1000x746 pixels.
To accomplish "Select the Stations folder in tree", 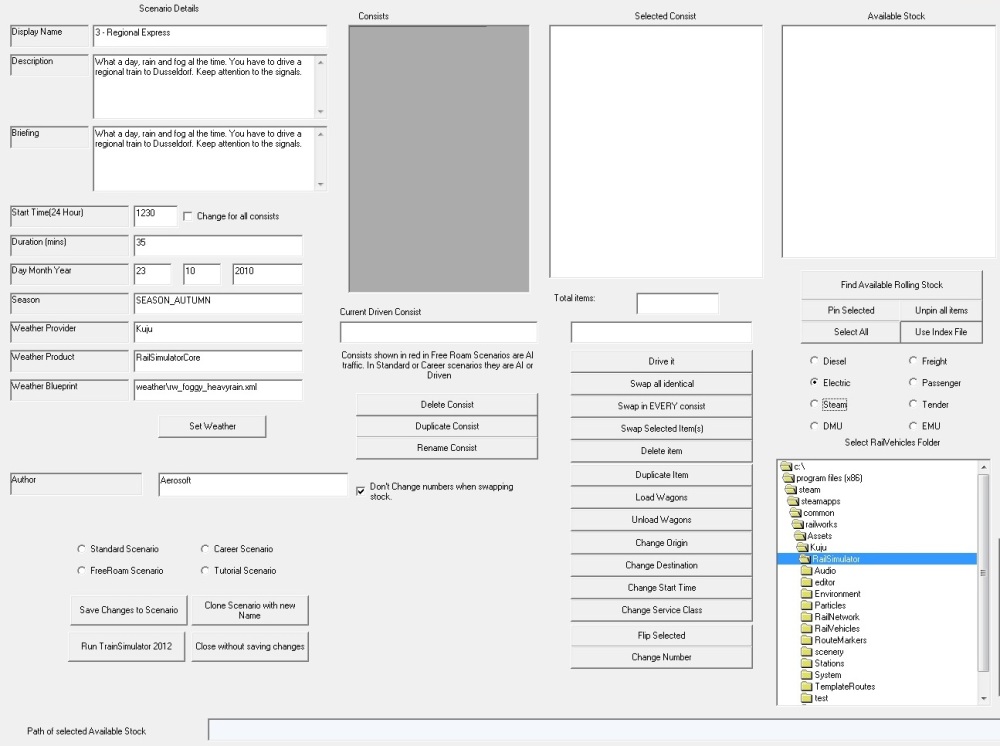I will 829,663.
